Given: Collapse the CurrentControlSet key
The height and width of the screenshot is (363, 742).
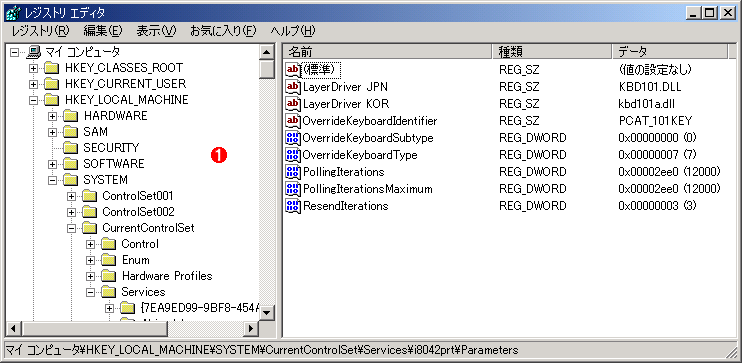Looking at the screenshot, I should [x=71, y=228].
